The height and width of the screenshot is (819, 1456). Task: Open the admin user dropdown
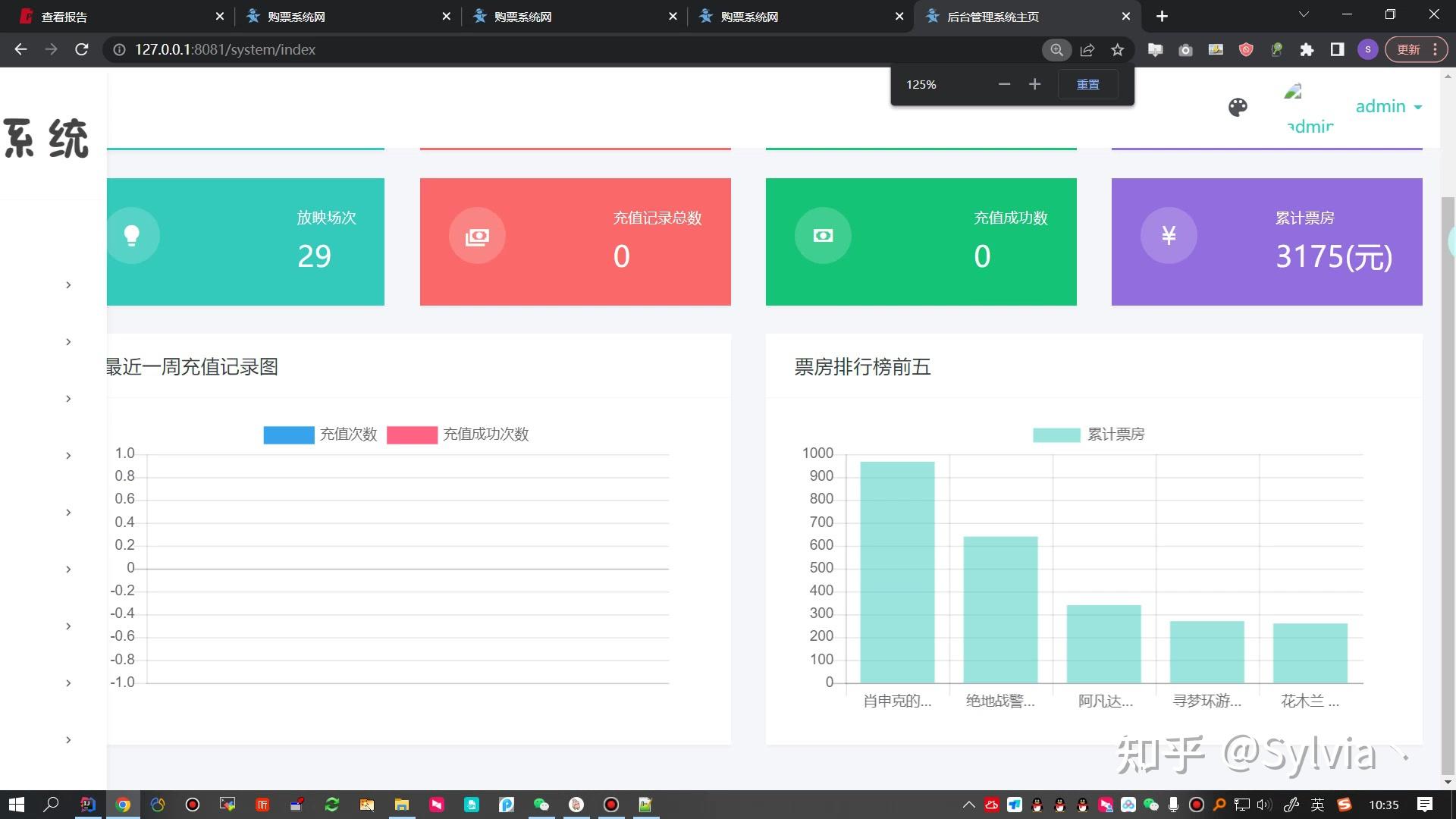tap(1389, 106)
